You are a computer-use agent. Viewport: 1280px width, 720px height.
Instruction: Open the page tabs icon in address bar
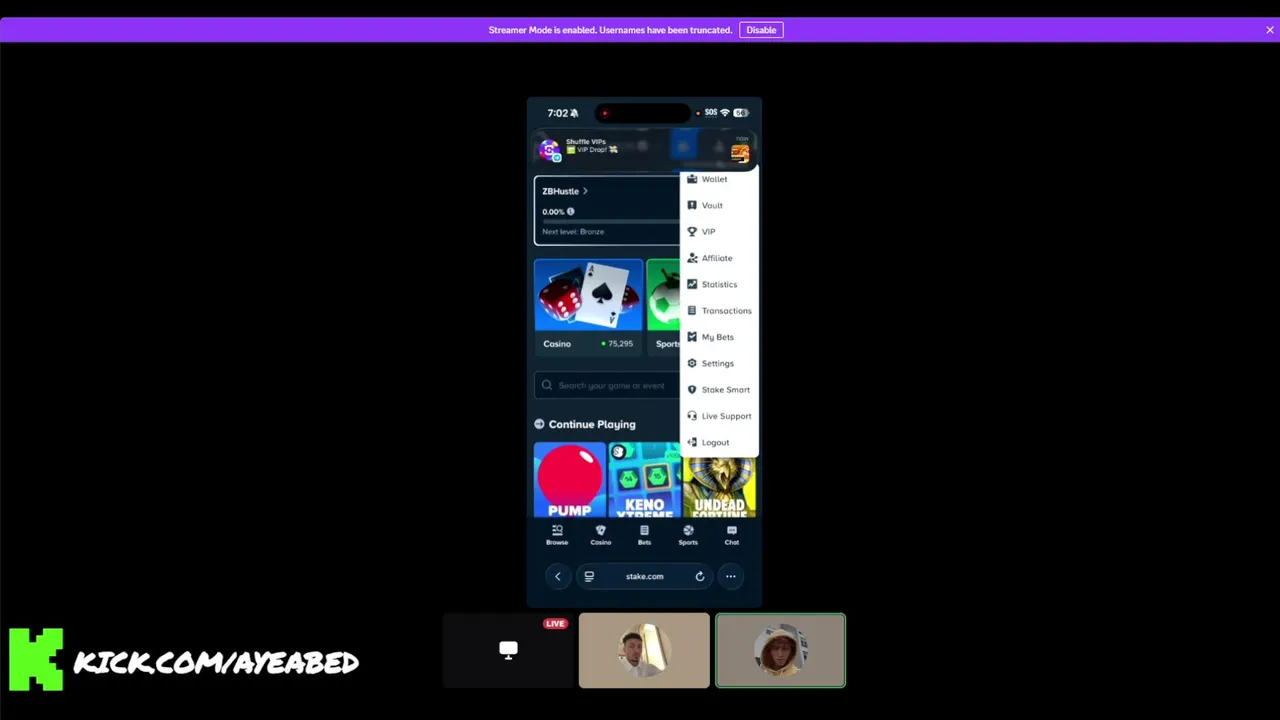589,576
